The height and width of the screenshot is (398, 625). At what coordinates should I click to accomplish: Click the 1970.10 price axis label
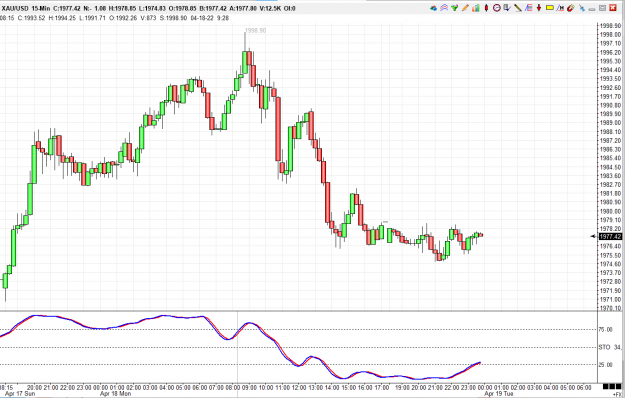click(610, 308)
